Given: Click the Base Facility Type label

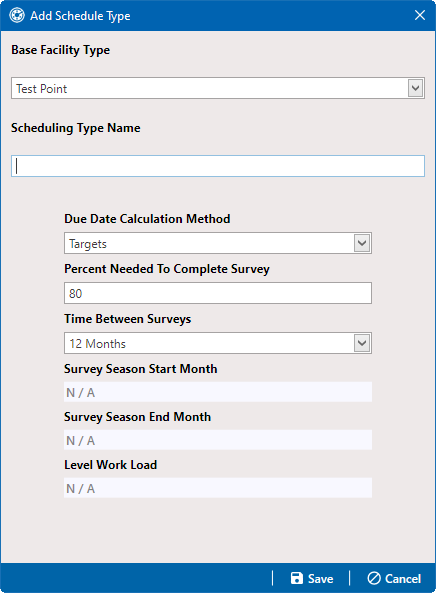Looking at the screenshot, I should (x=61, y=50).
